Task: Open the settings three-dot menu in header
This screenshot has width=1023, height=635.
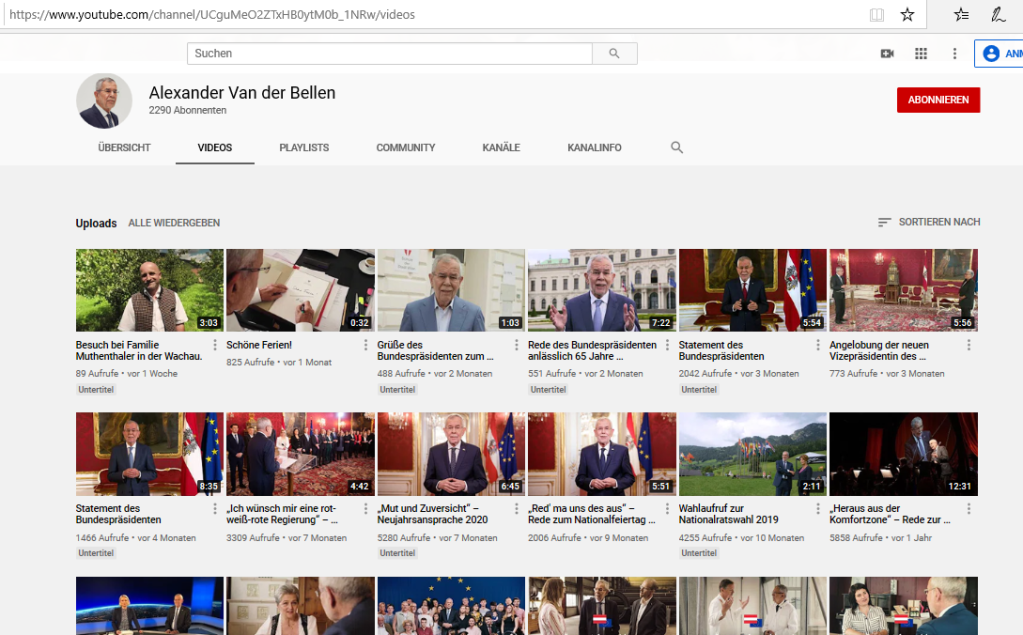Action: click(955, 53)
